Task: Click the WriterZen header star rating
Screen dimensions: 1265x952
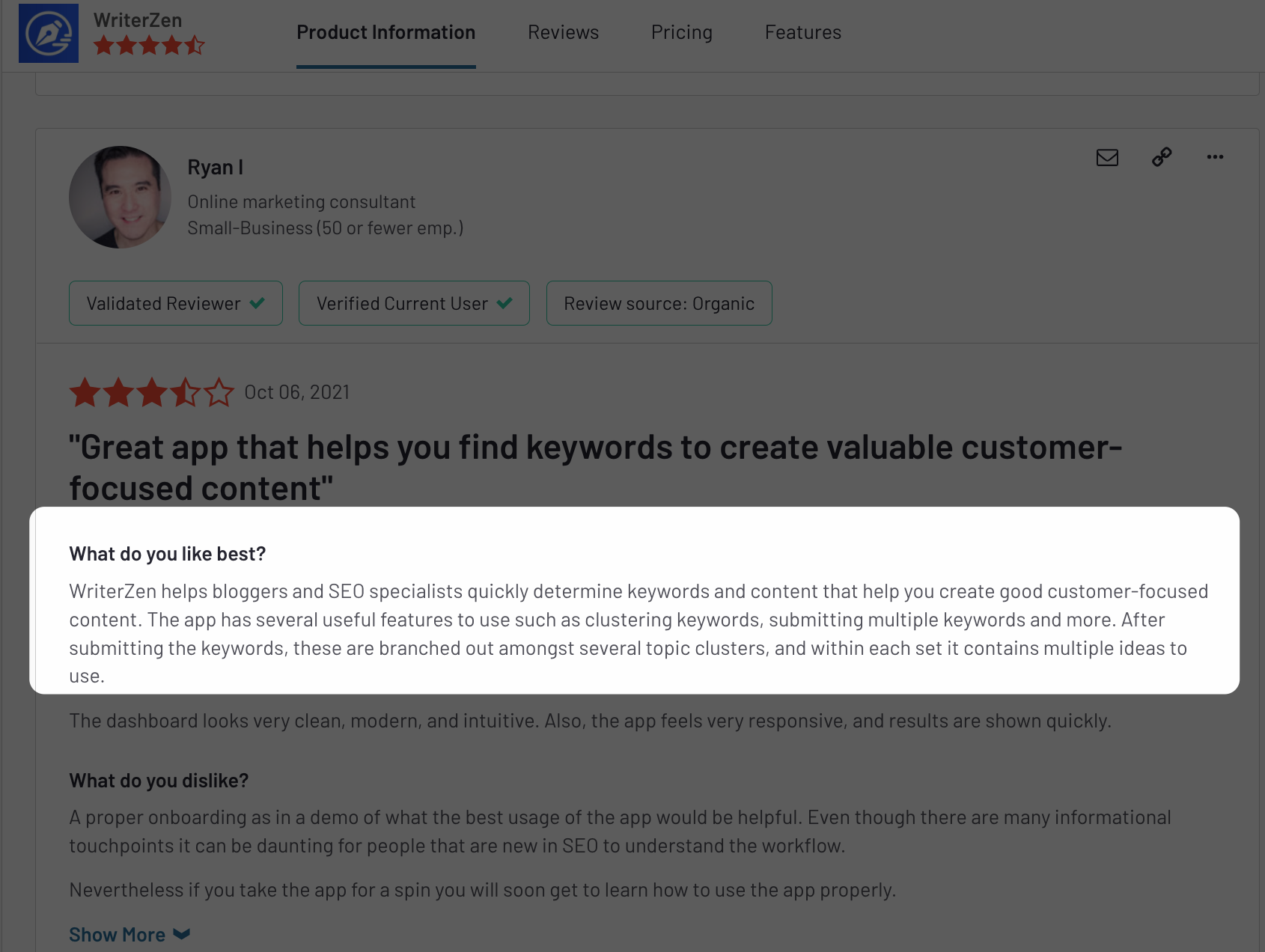Action: (149, 46)
